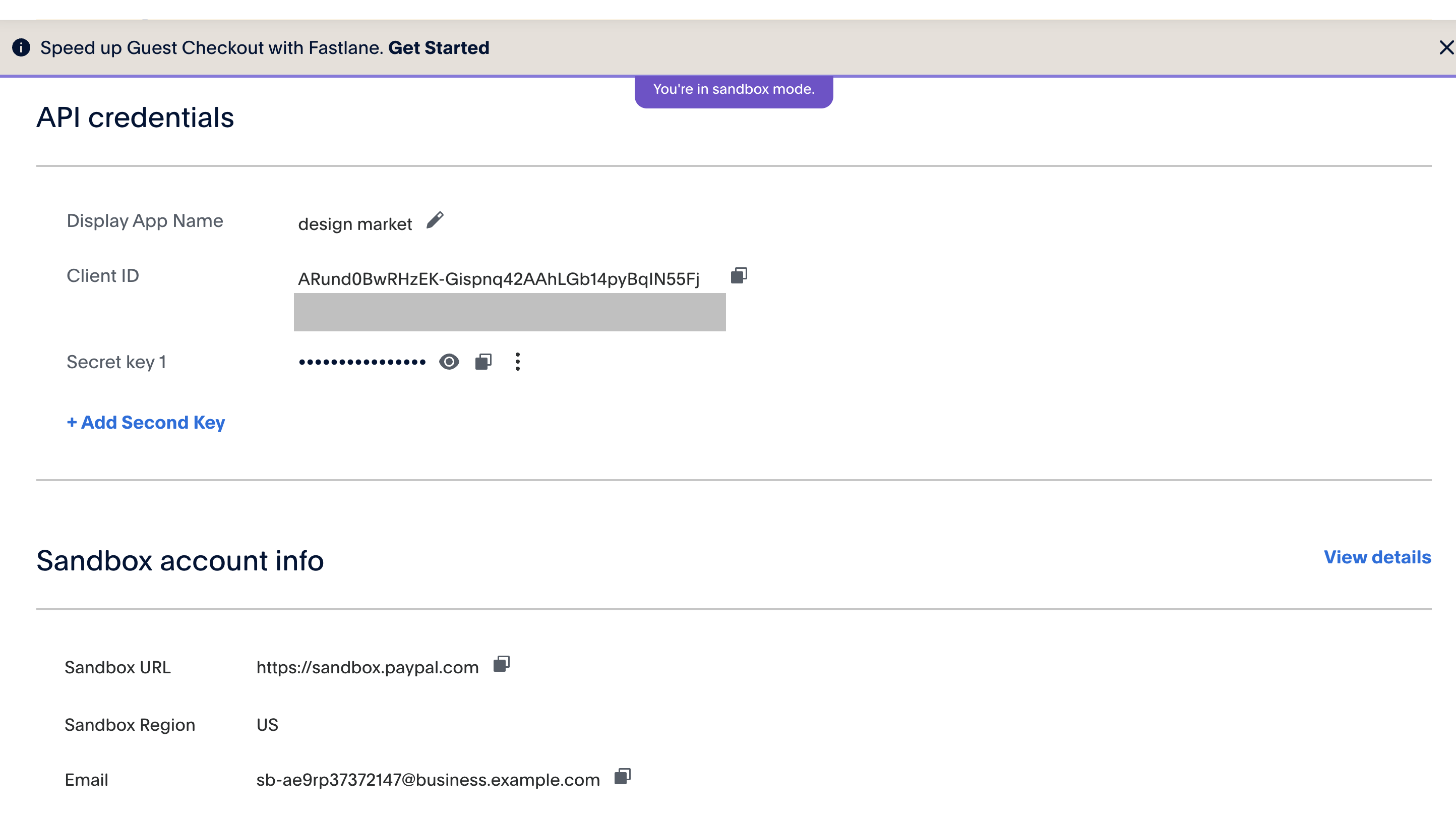This screenshot has width=1456, height=813.
Task: Click the API credentials heading
Action: coord(135,118)
